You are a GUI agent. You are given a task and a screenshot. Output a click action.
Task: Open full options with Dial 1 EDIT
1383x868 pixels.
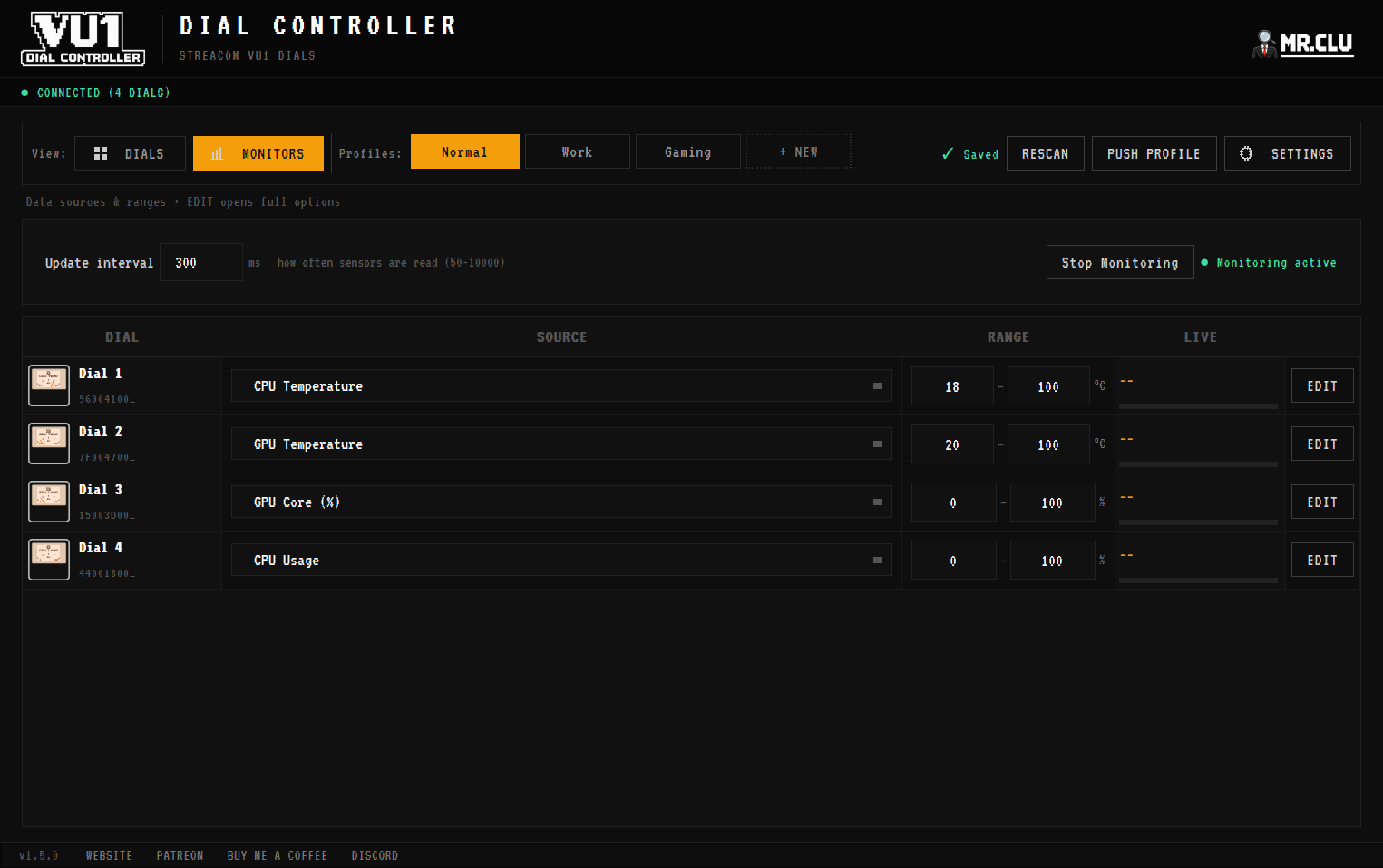pyautogui.click(x=1322, y=385)
